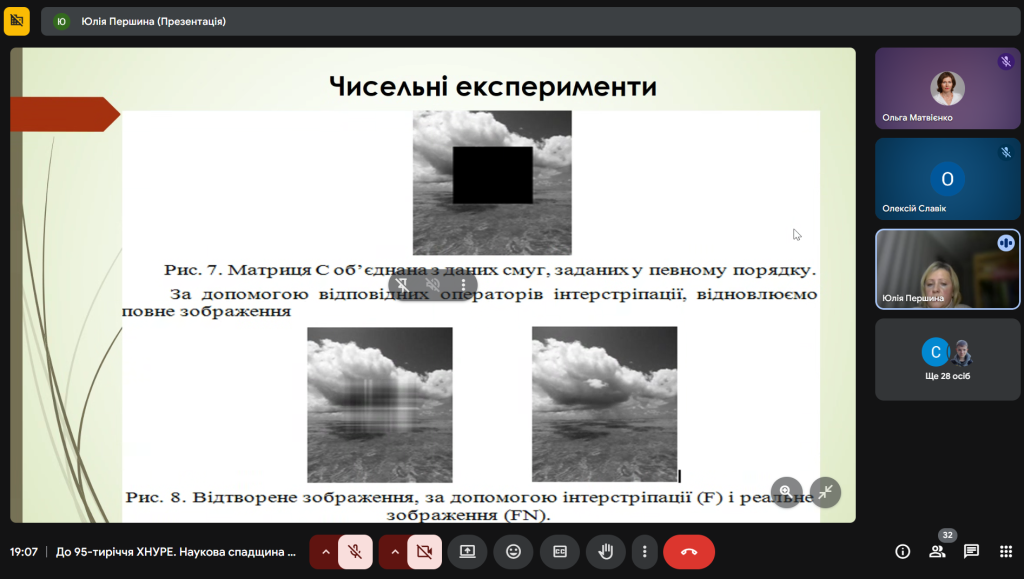Open meeting details with the info icon
1024x579 pixels.
901,551
